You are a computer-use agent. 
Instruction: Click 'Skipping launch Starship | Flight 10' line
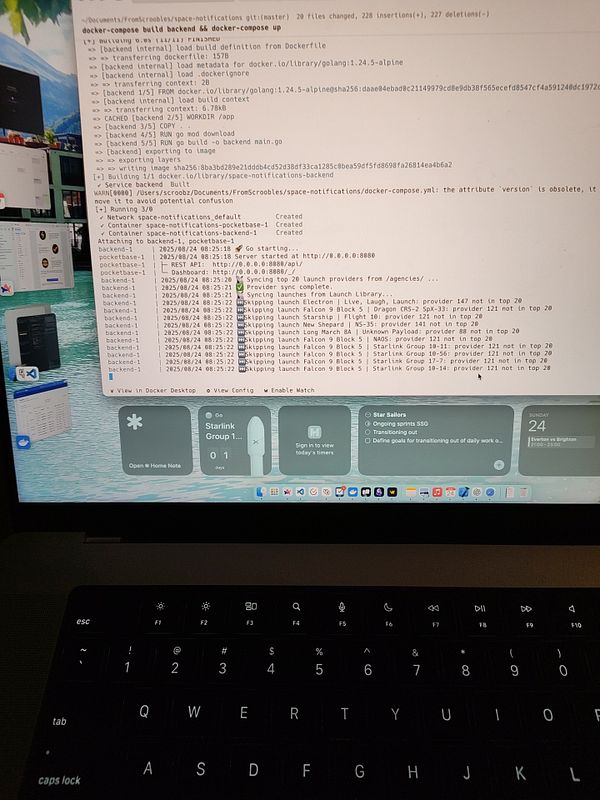pyautogui.click(x=293, y=316)
